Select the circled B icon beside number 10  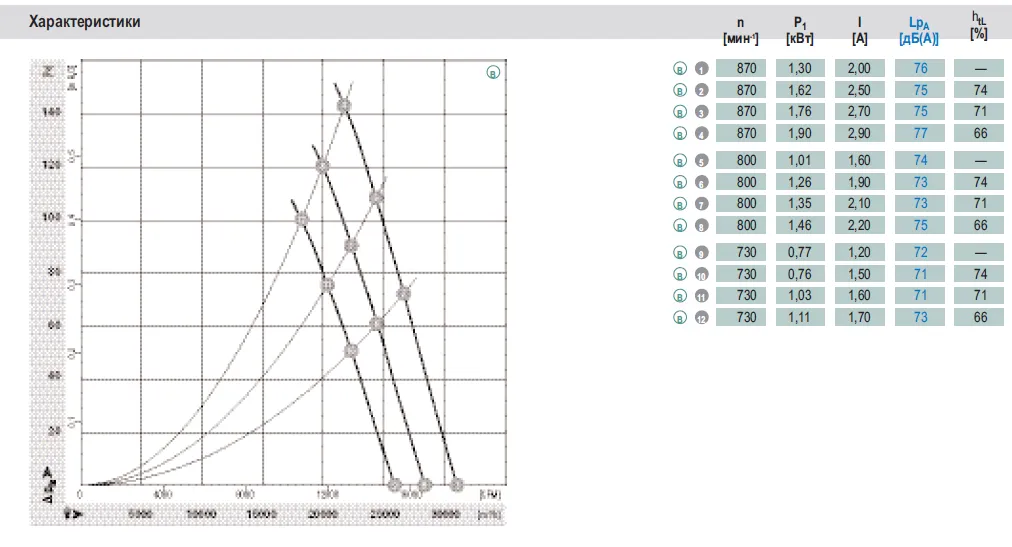(680, 275)
